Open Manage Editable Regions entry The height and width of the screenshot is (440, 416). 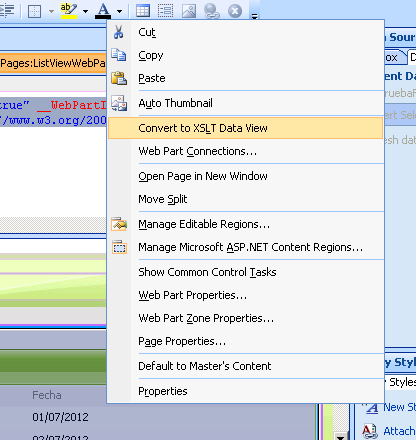point(246,224)
